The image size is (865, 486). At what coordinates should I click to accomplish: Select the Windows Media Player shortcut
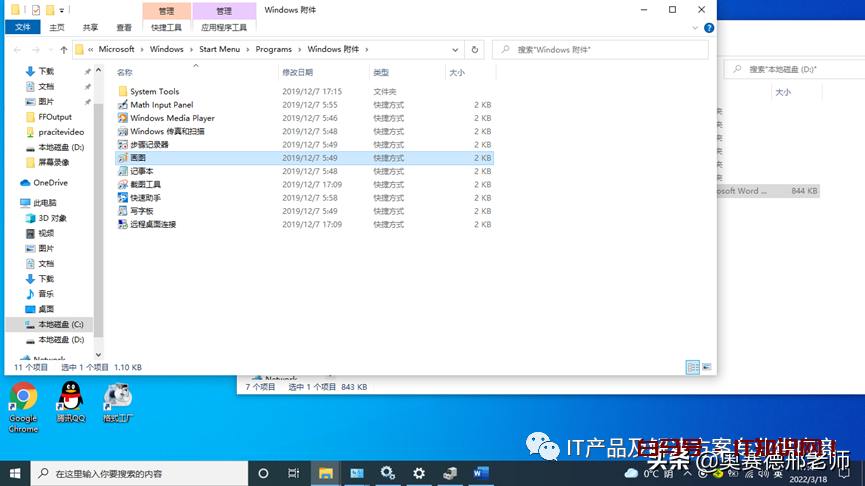tap(172, 118)
